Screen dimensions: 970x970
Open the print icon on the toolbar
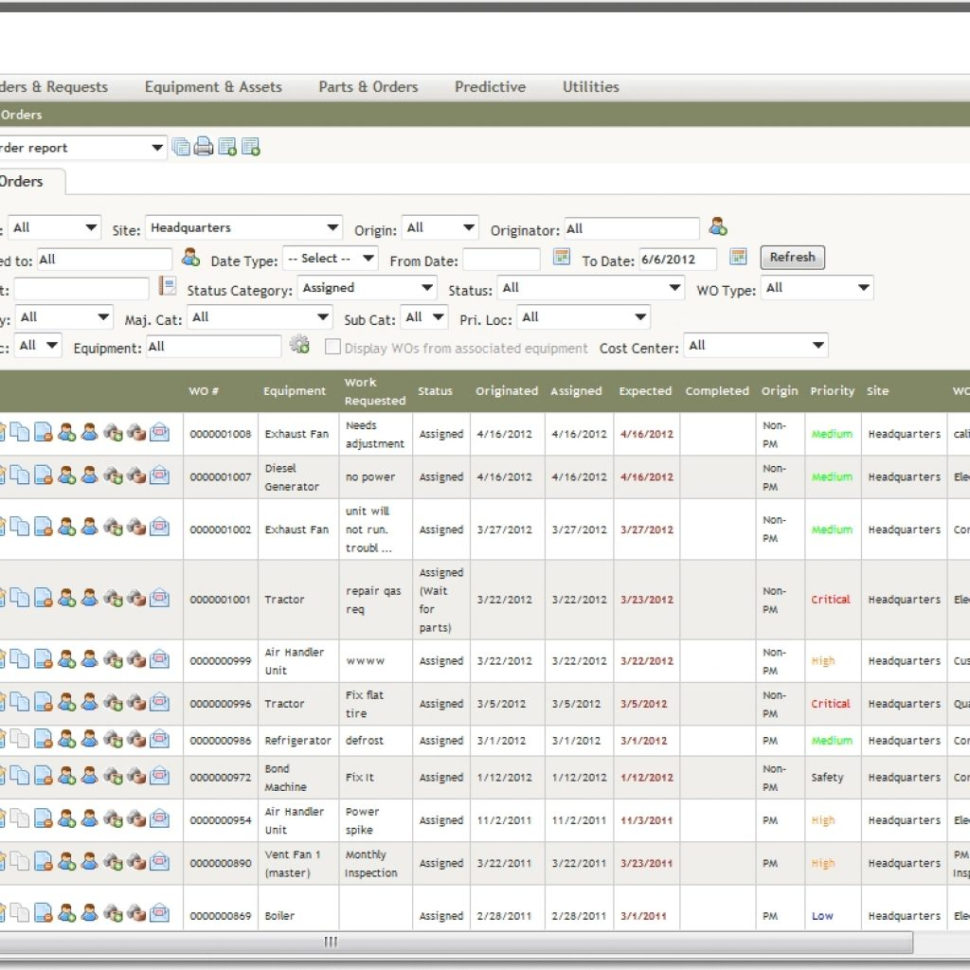tap(203, 147)
